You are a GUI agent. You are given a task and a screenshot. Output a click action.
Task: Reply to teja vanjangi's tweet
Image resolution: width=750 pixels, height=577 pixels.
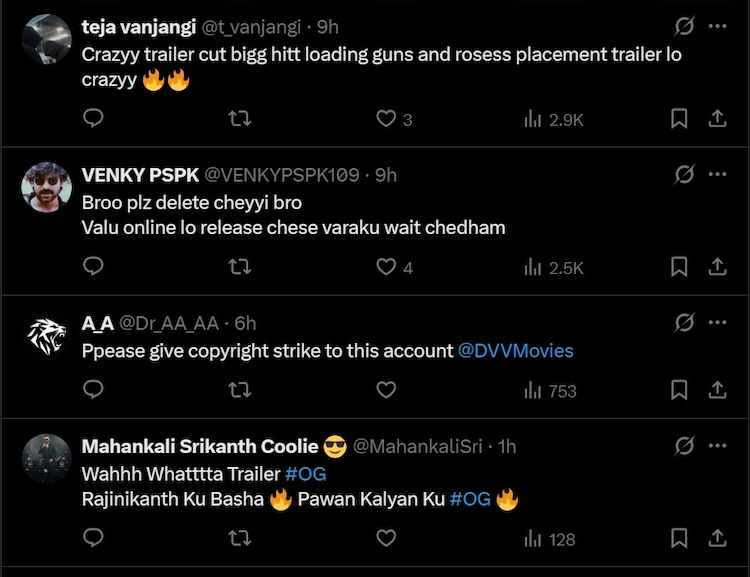coord(93,119)
